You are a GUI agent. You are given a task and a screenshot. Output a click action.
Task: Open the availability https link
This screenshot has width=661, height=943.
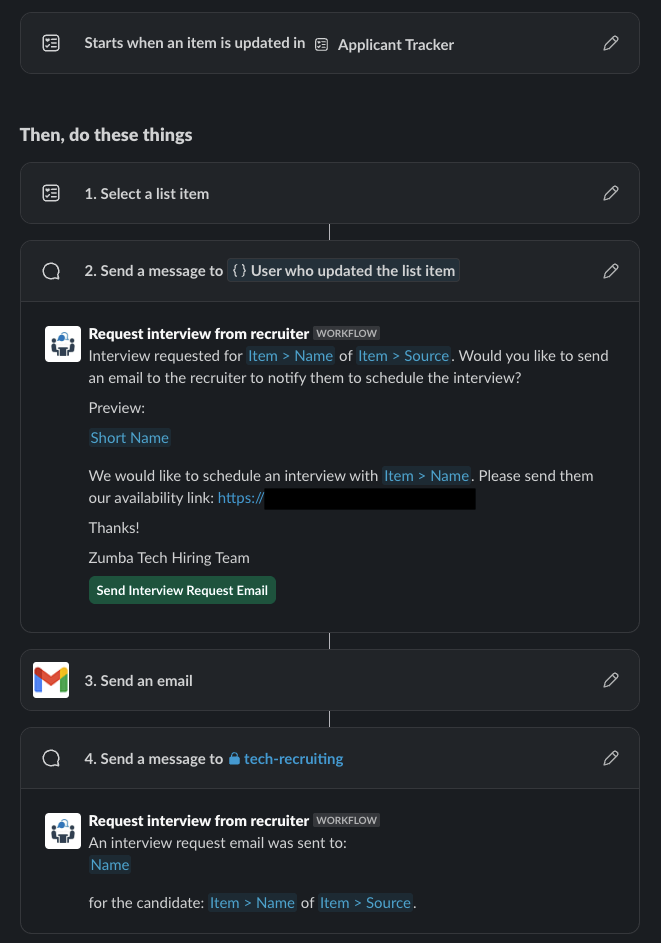pos(241,498)
